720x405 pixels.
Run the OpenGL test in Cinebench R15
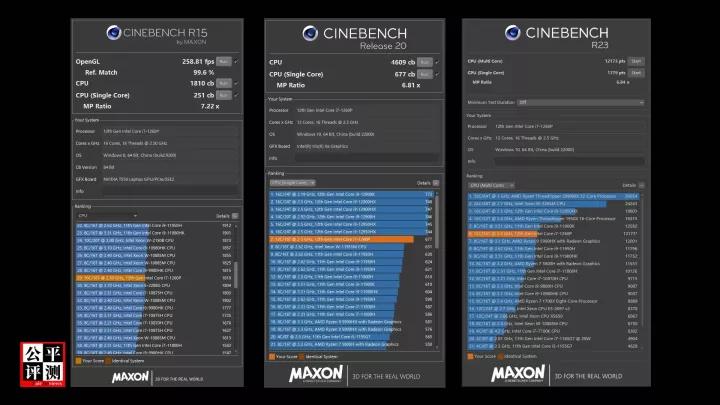224,62
